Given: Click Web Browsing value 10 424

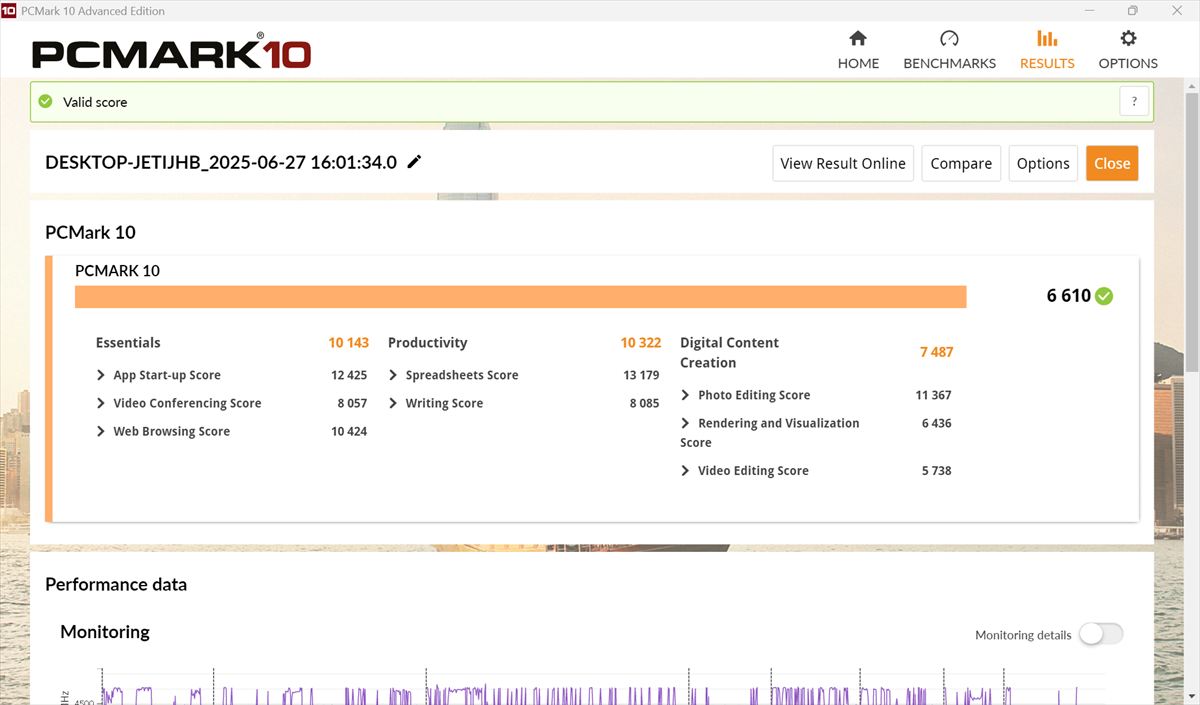Looking at the screenshot, I should [x=349, y=431].
